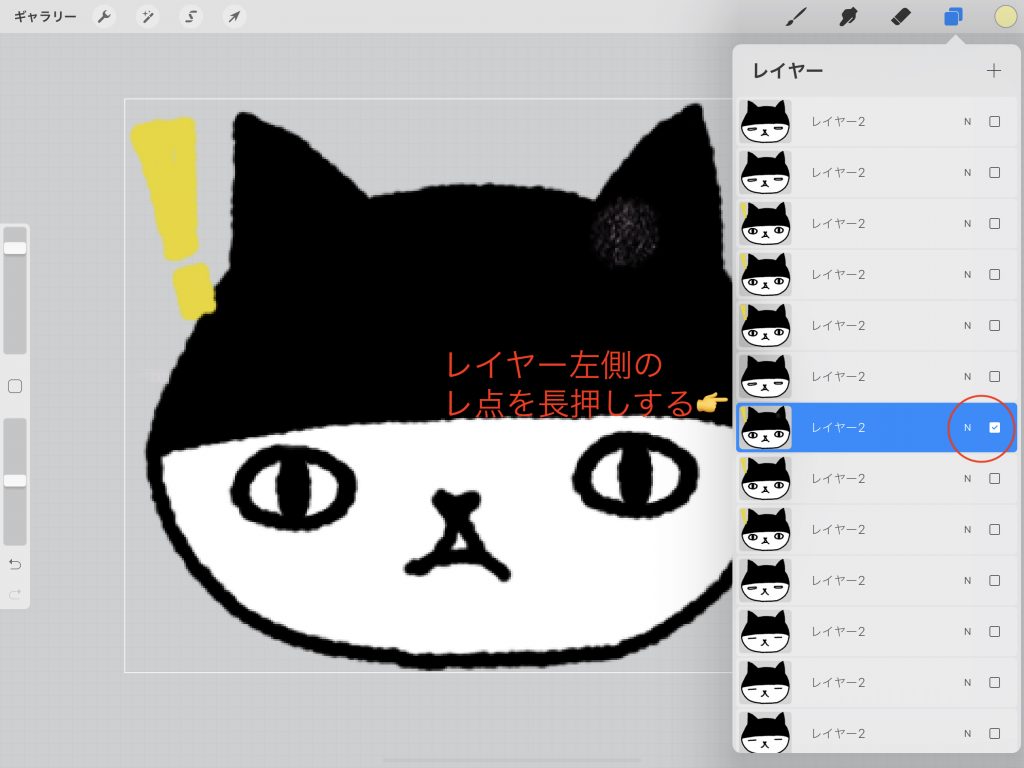Image resolution: width=1024 pixels, height=768 pixels.
Task: Add a new layer with plus button
Action: pos(993,71)
